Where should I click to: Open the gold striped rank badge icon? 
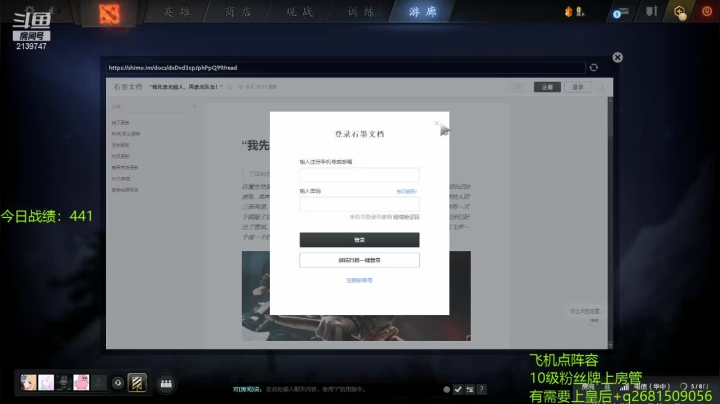pos(137,383)
